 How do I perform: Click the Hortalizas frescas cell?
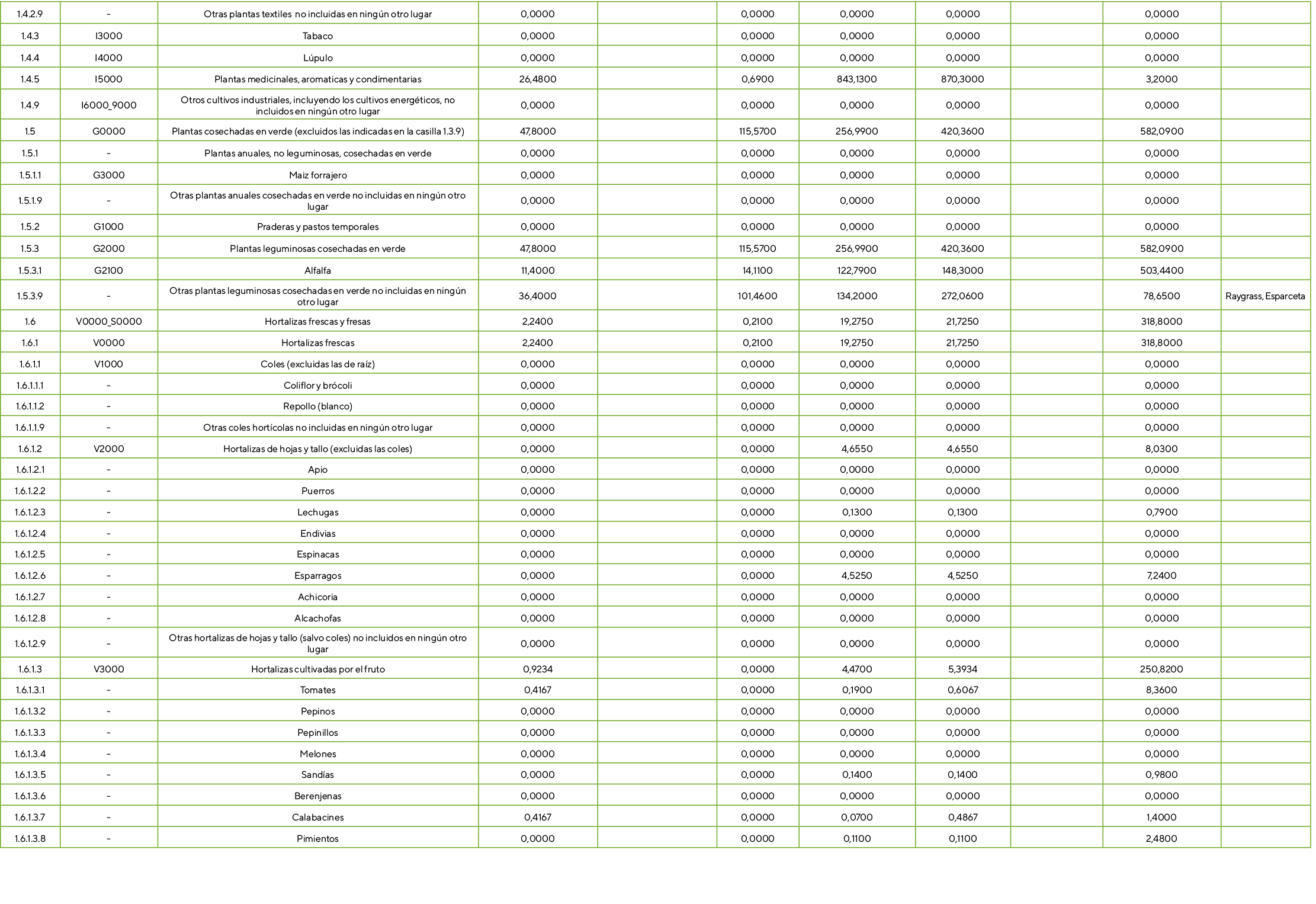tap(317, 343)
